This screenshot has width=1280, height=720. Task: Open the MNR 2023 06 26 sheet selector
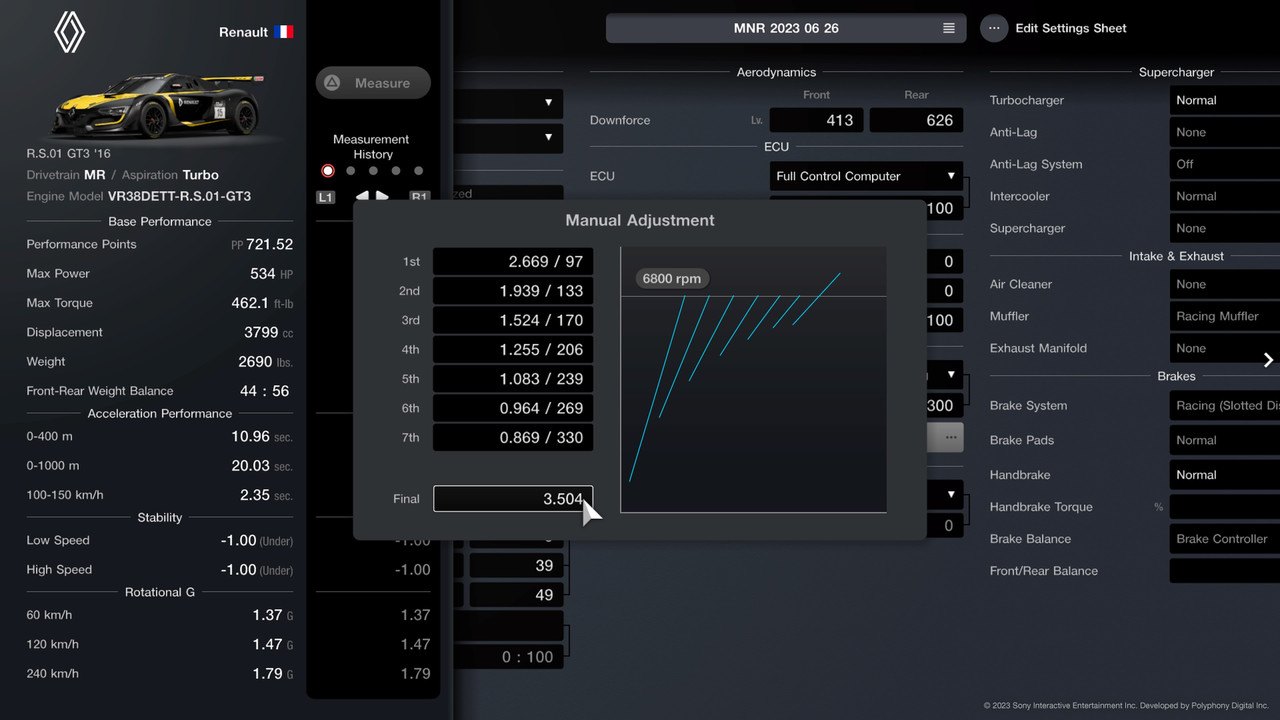[x=786, y=28]
